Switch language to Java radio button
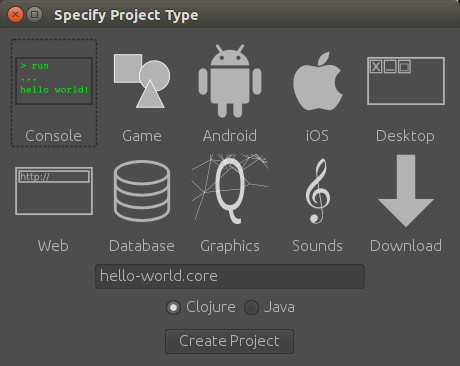 [251, 307]
